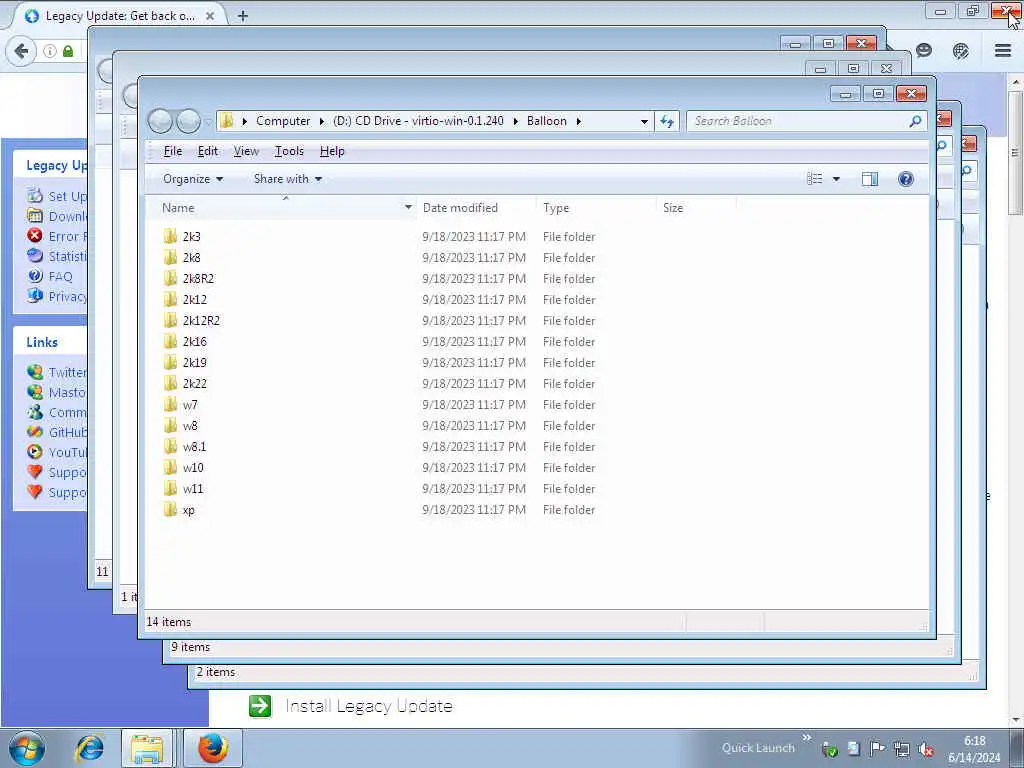Viewport: 1024px width, 768px height.
Task: Click the Explorer Forward arrow button
Action: click(189, 121)
